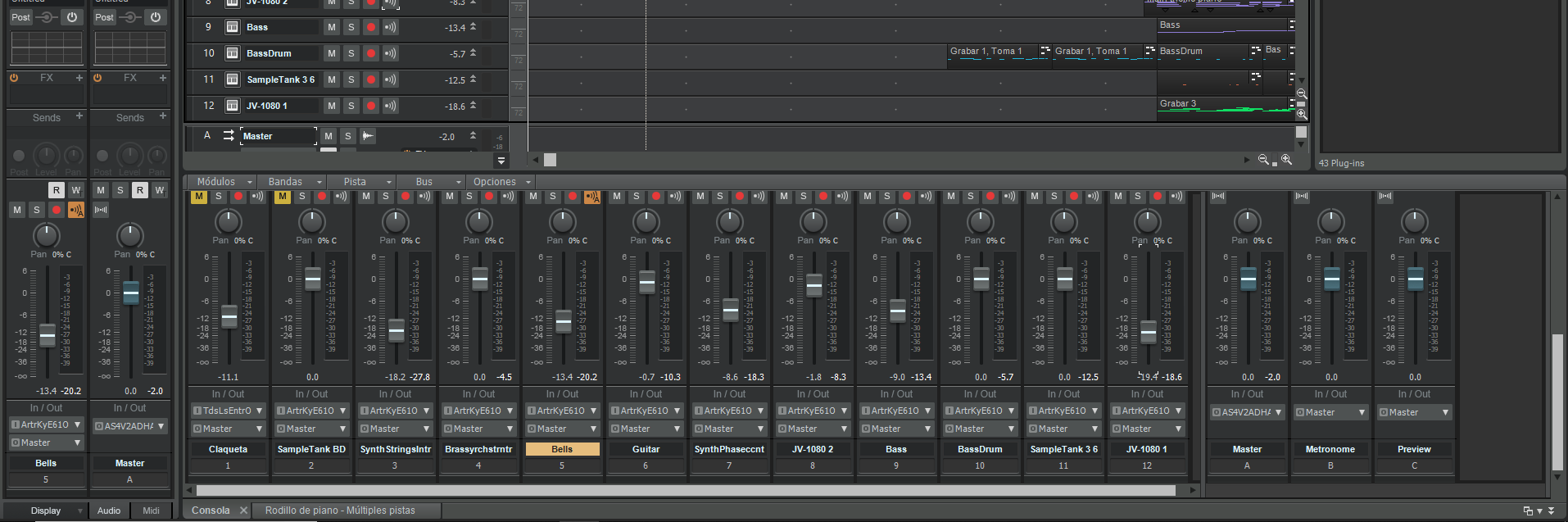Click interleave icon on Preview bus strip
This screenshot has width=1568, height=522.
coord(1385,197)
